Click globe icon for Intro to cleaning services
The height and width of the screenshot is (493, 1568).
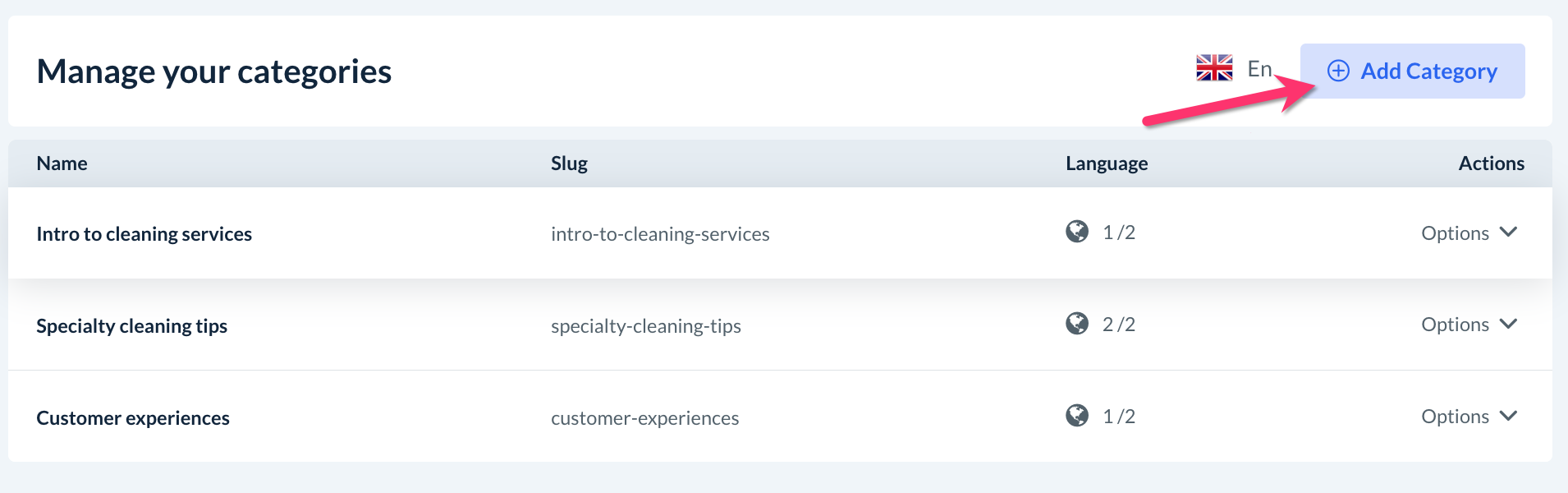(x=1077, y=233)
